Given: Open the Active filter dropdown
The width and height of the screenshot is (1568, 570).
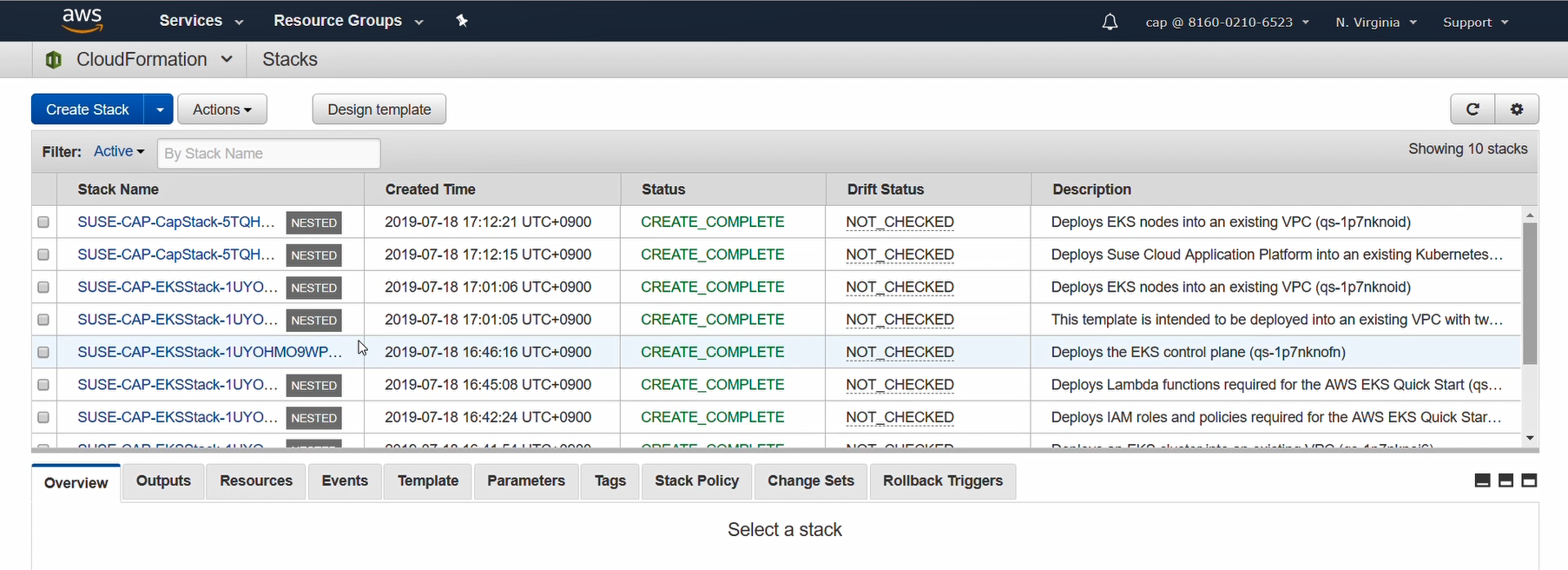Looking at the screenshot, I should [119, 151].
